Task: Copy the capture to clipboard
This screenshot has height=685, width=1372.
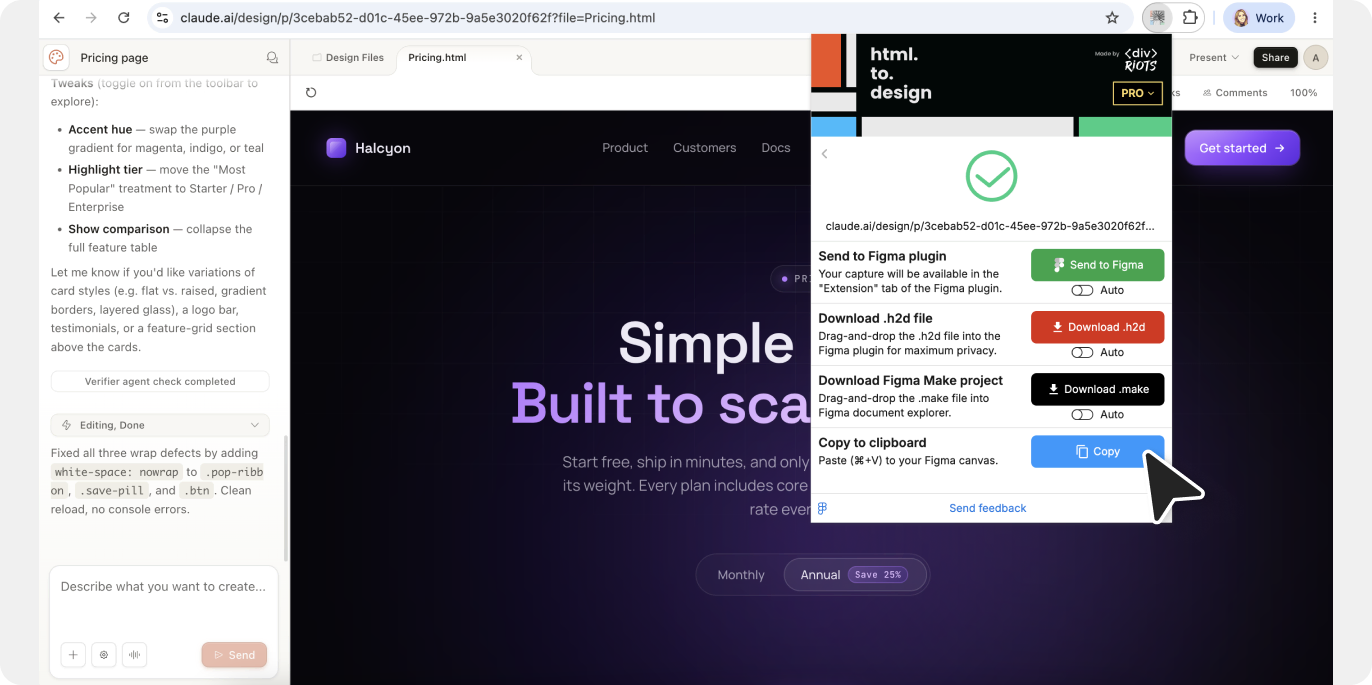Action: click(x=1098, y=451)
